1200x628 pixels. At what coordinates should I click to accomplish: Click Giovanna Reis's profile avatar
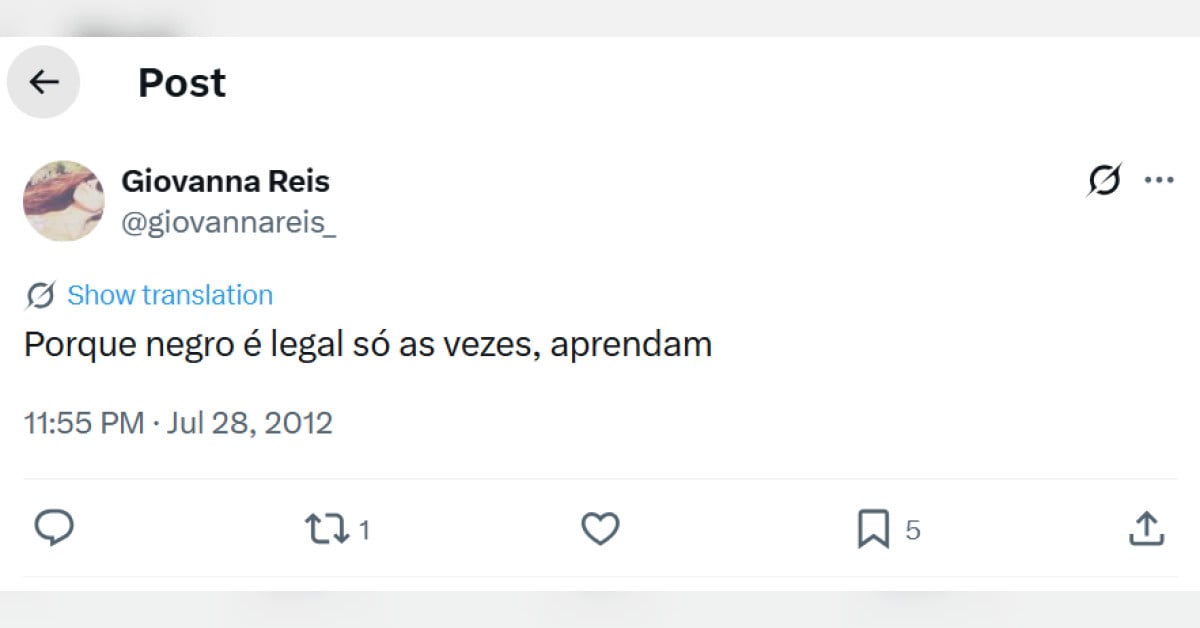63,200
